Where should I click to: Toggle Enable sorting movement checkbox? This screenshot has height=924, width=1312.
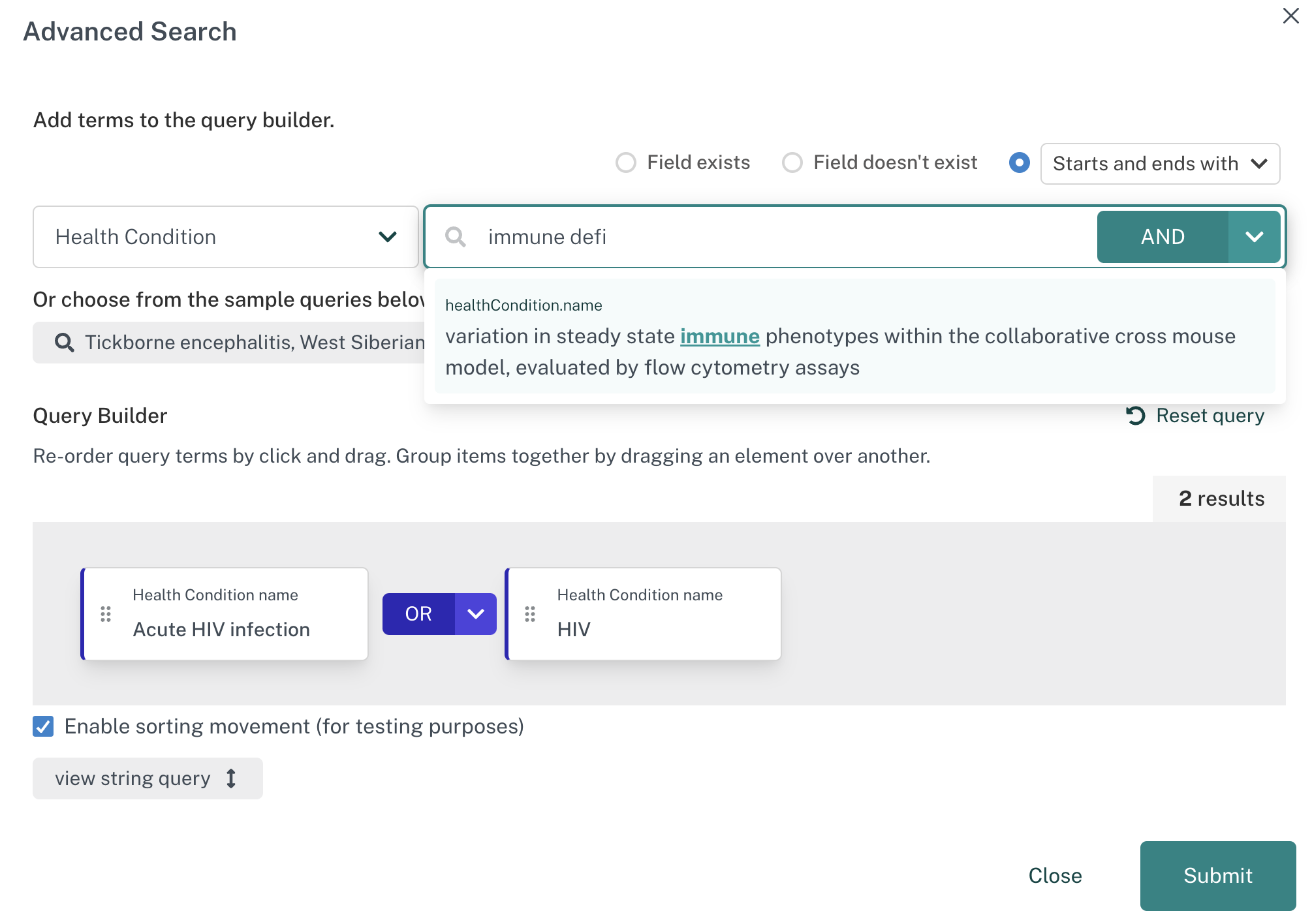pyautogui.click(x=43, y=726)
